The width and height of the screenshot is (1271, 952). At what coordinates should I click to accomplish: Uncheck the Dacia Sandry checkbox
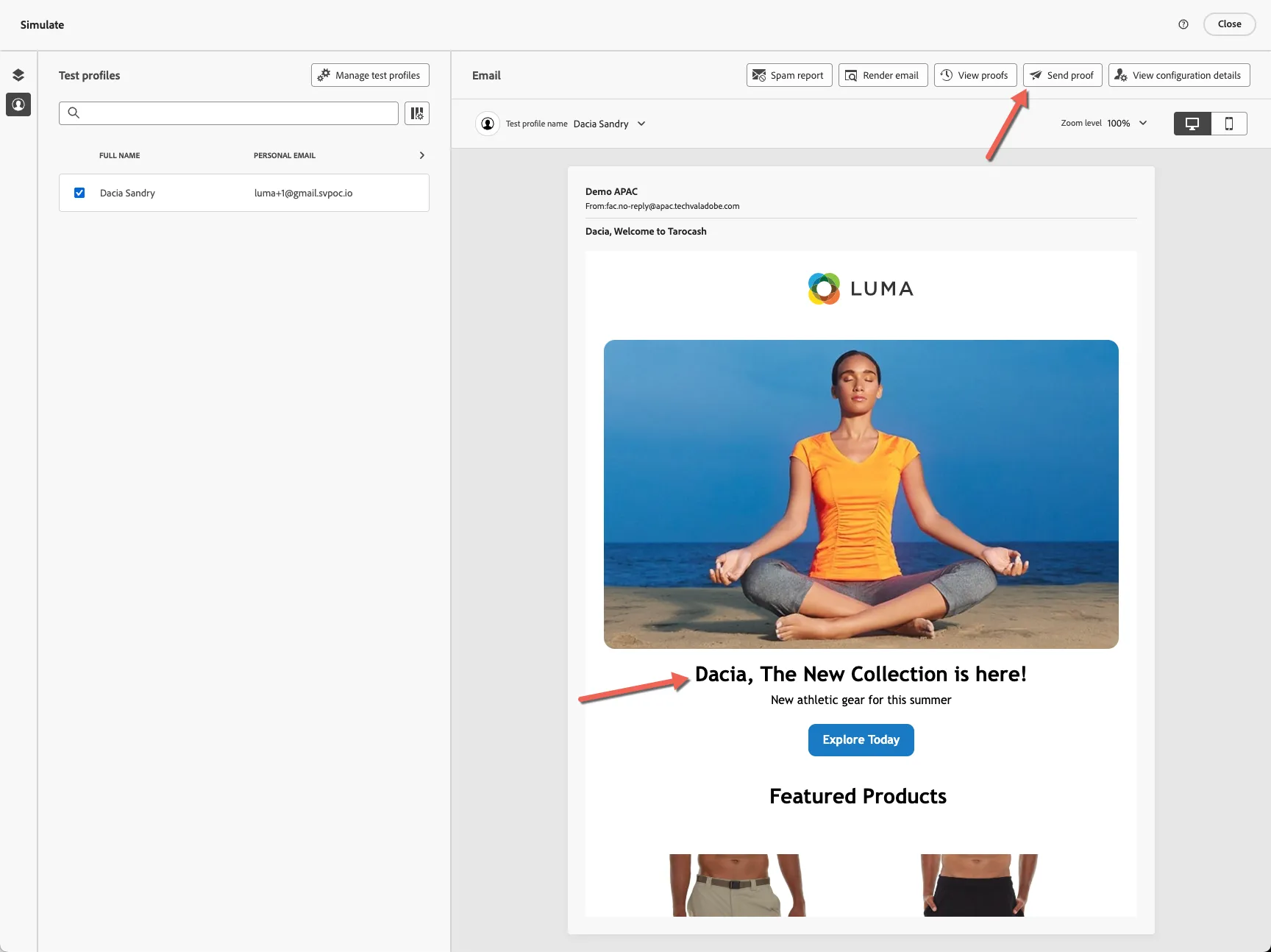pos(79,193)
